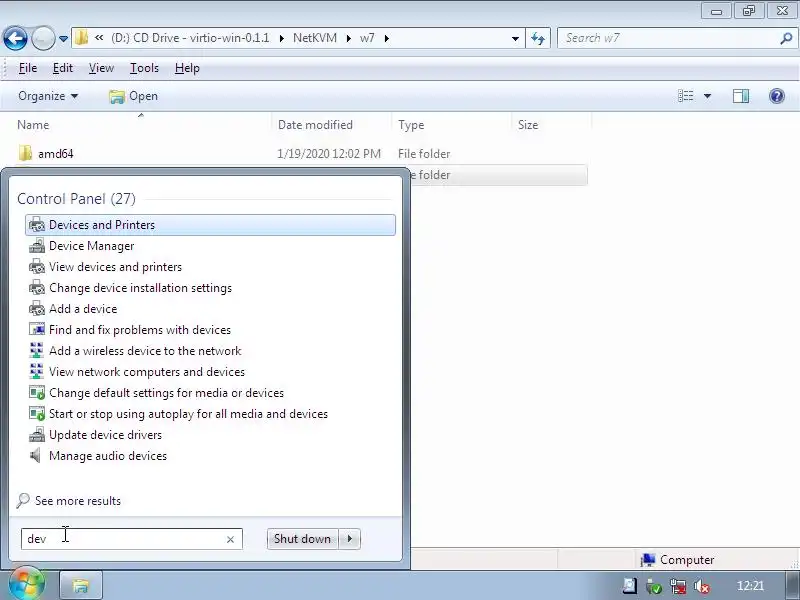Image resolution: width=800 pixels, height=600 pixels.
Task: Click the search magnifier icon
Action: [786, 38]
